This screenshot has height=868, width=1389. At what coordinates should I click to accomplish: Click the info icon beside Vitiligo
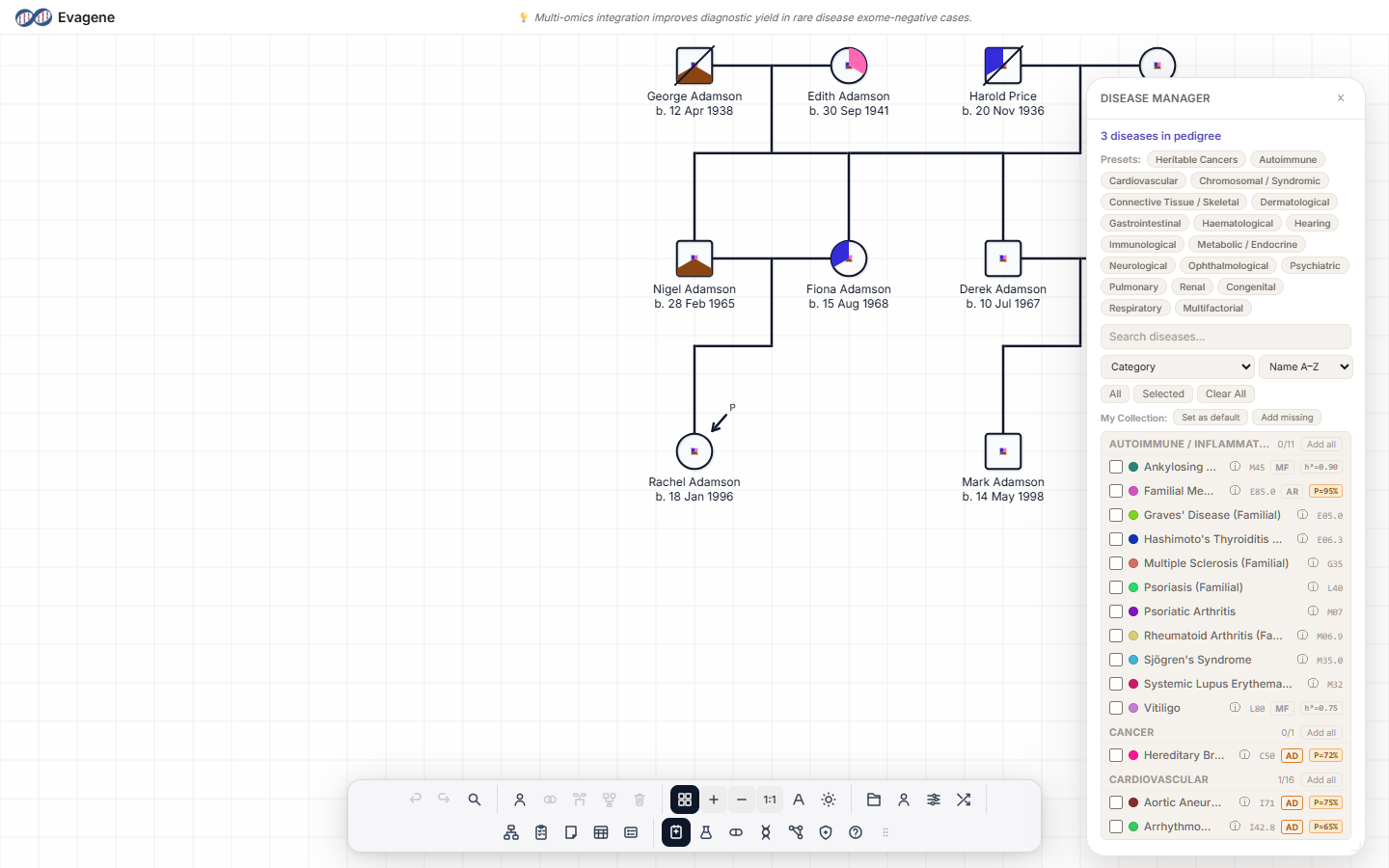[x=1235, y=708]
